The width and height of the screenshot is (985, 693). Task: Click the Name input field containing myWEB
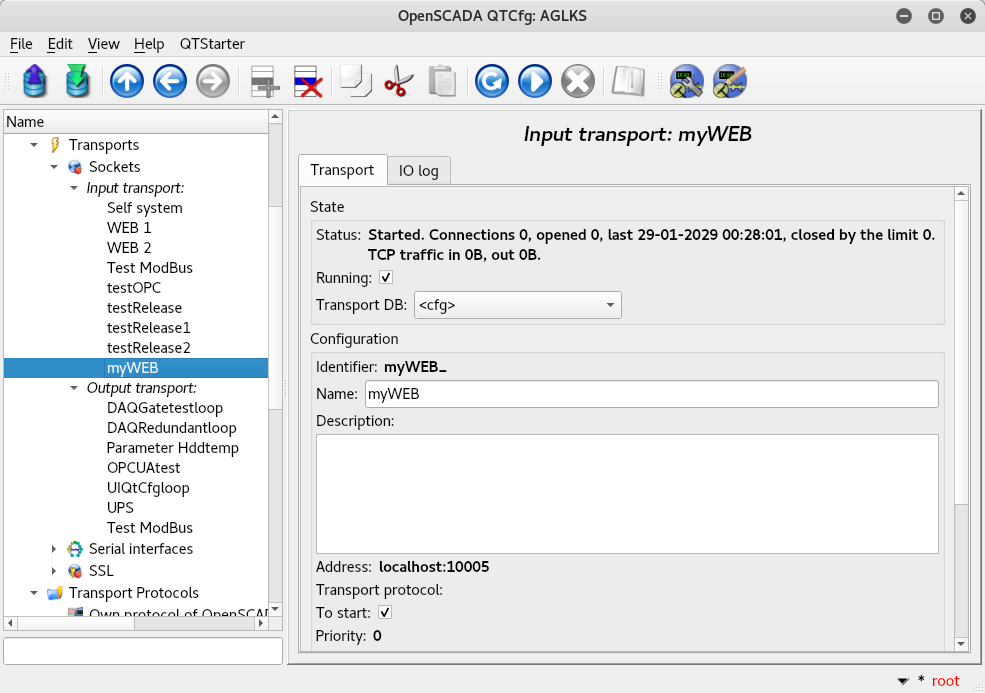(651, 394)
